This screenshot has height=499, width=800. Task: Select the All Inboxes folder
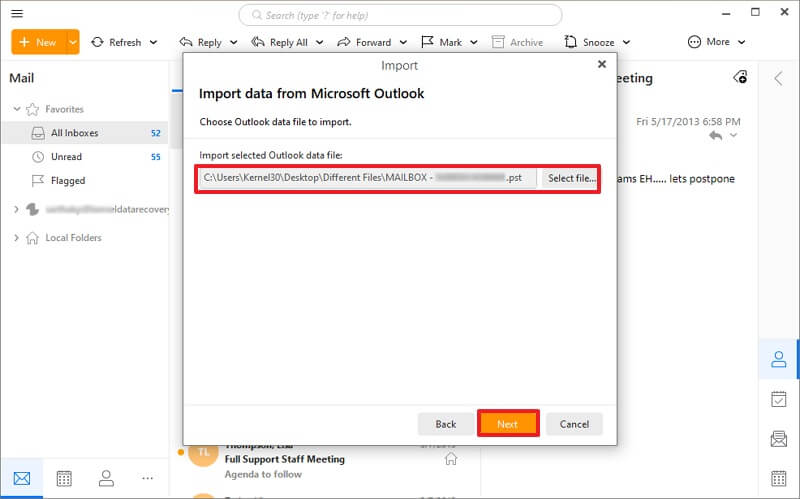pyautogui.click(x=85, y=133)
